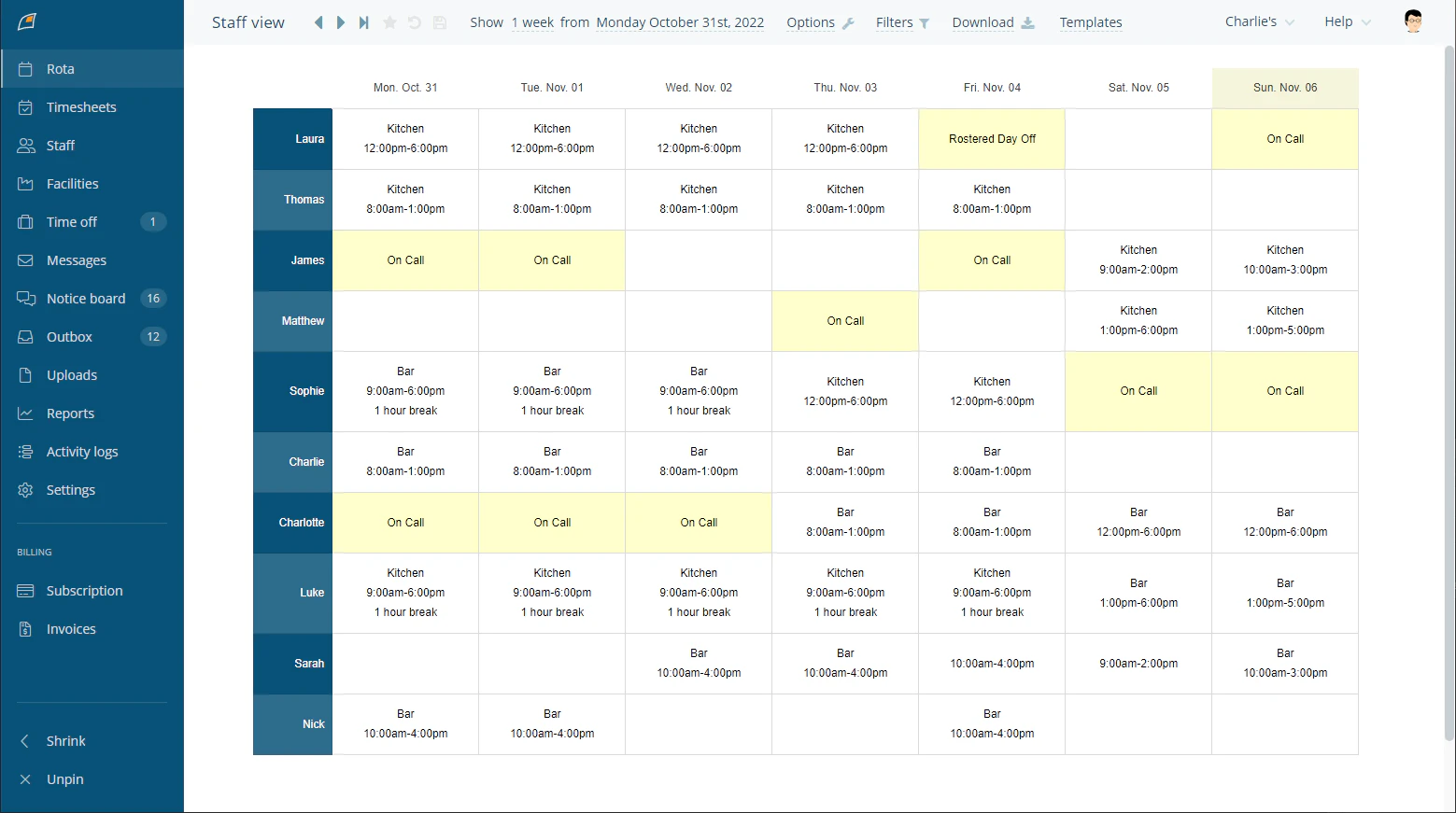Open the Notice board with 16 items
This screenshot has height=813, width=1456.
coord(86,298)
